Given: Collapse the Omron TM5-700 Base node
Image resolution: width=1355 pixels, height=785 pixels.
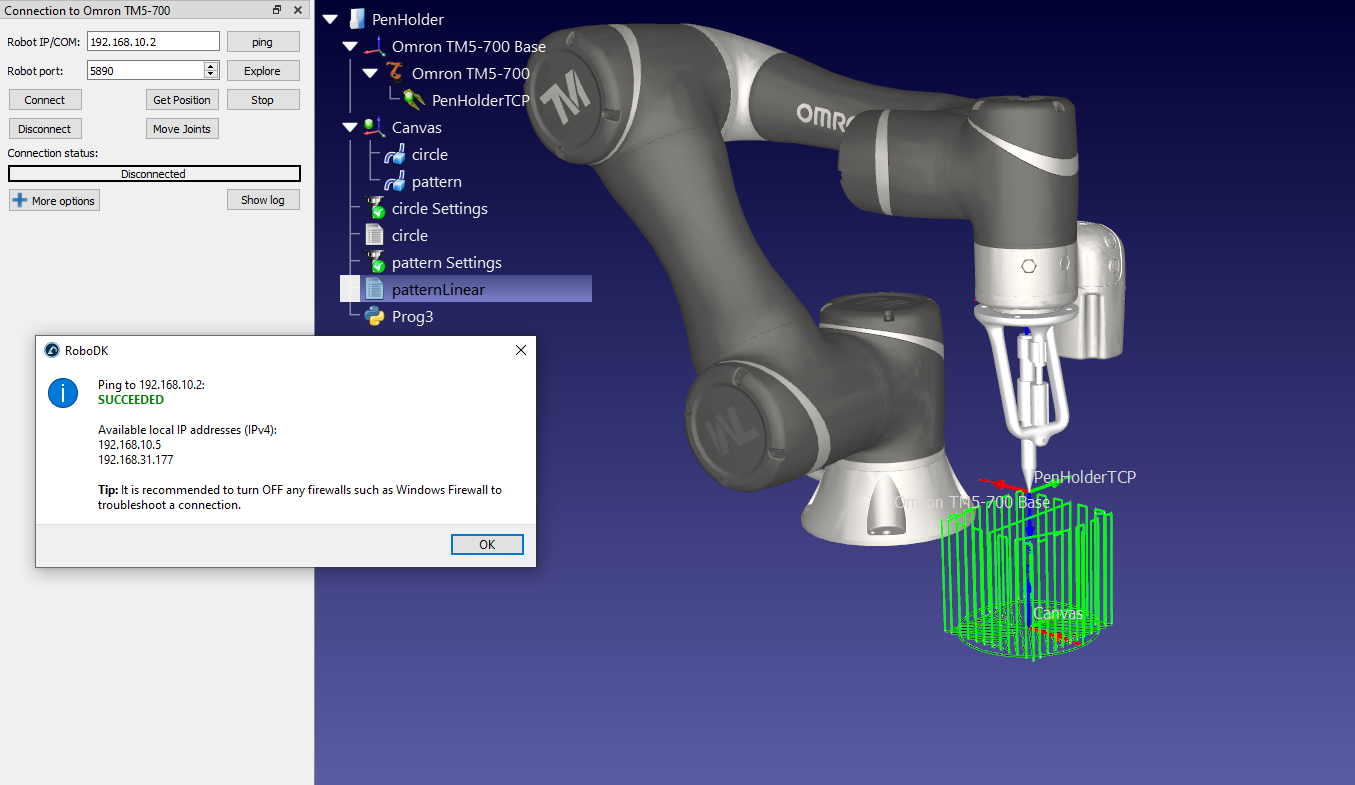Looking at the screenshot, I should tap(349, 47).
